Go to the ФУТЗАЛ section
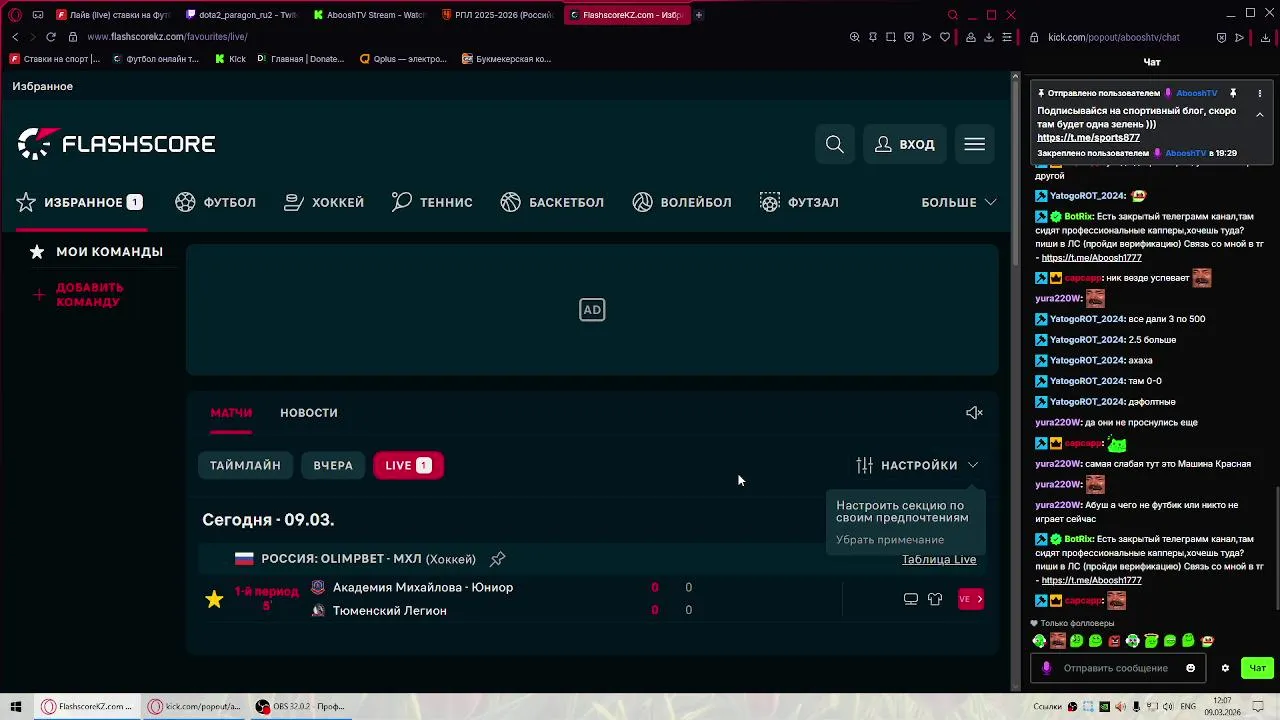The width and height of the screenshot is (1280, 720). [x=799, y=202]
